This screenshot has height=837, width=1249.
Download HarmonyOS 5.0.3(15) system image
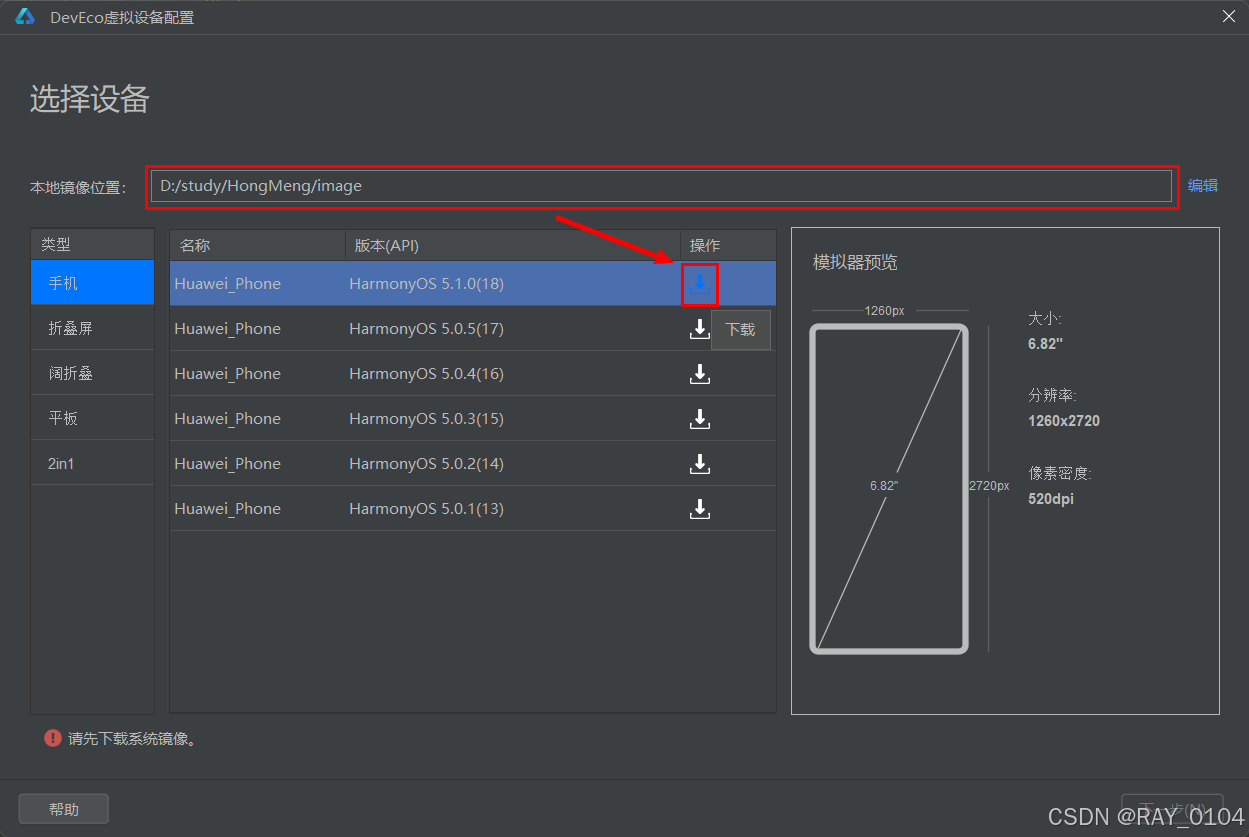(700, 419)
